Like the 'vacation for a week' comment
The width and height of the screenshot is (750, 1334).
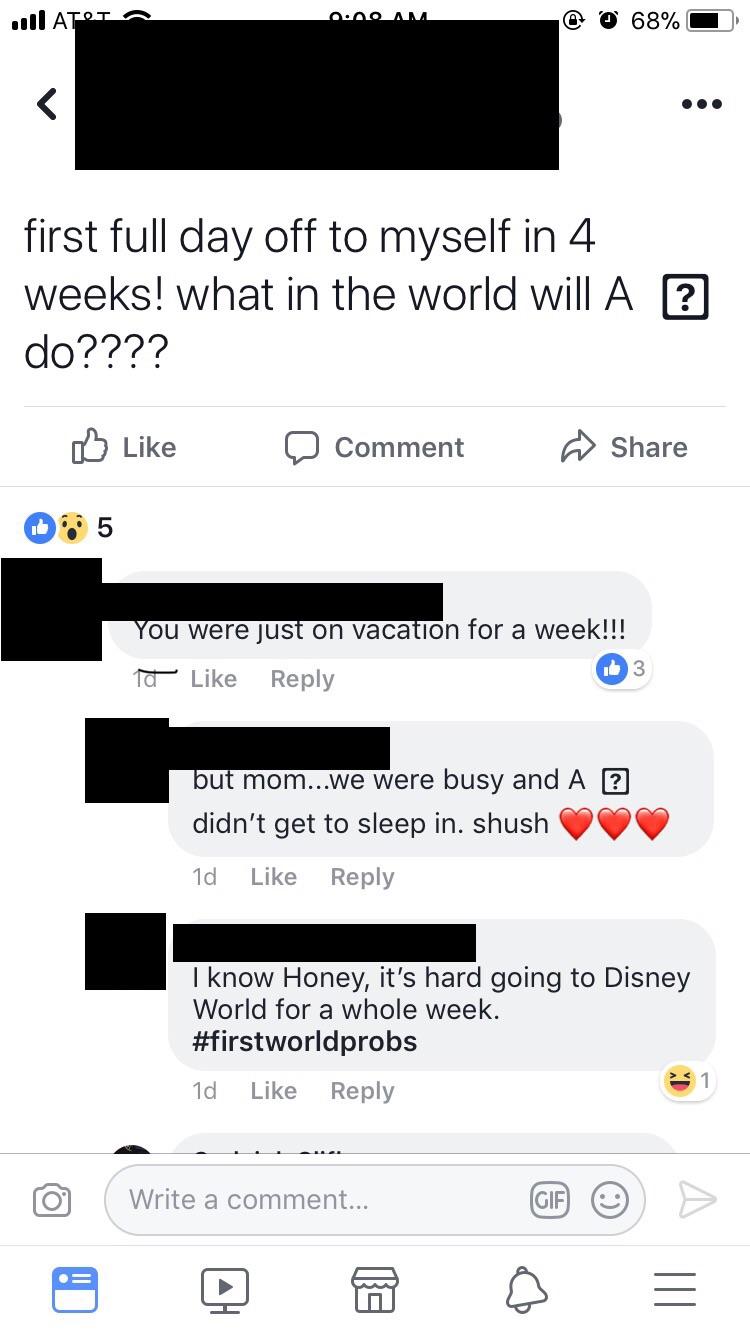[213, 679]
